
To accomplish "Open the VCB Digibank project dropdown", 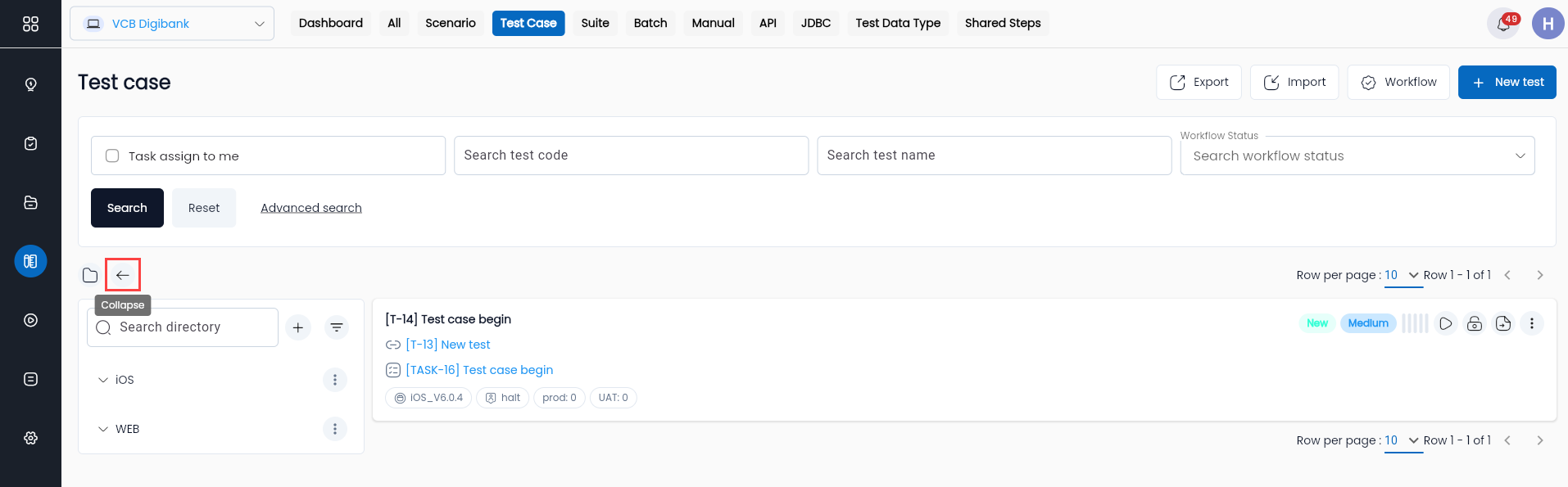I will click(x=172, y=24).
